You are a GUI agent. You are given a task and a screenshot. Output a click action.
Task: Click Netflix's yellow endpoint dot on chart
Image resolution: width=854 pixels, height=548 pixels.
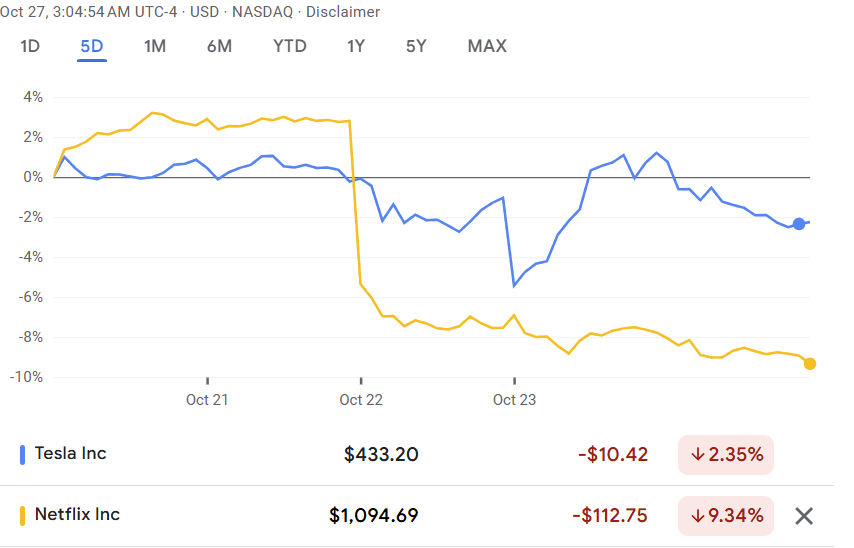coord(810,364)
